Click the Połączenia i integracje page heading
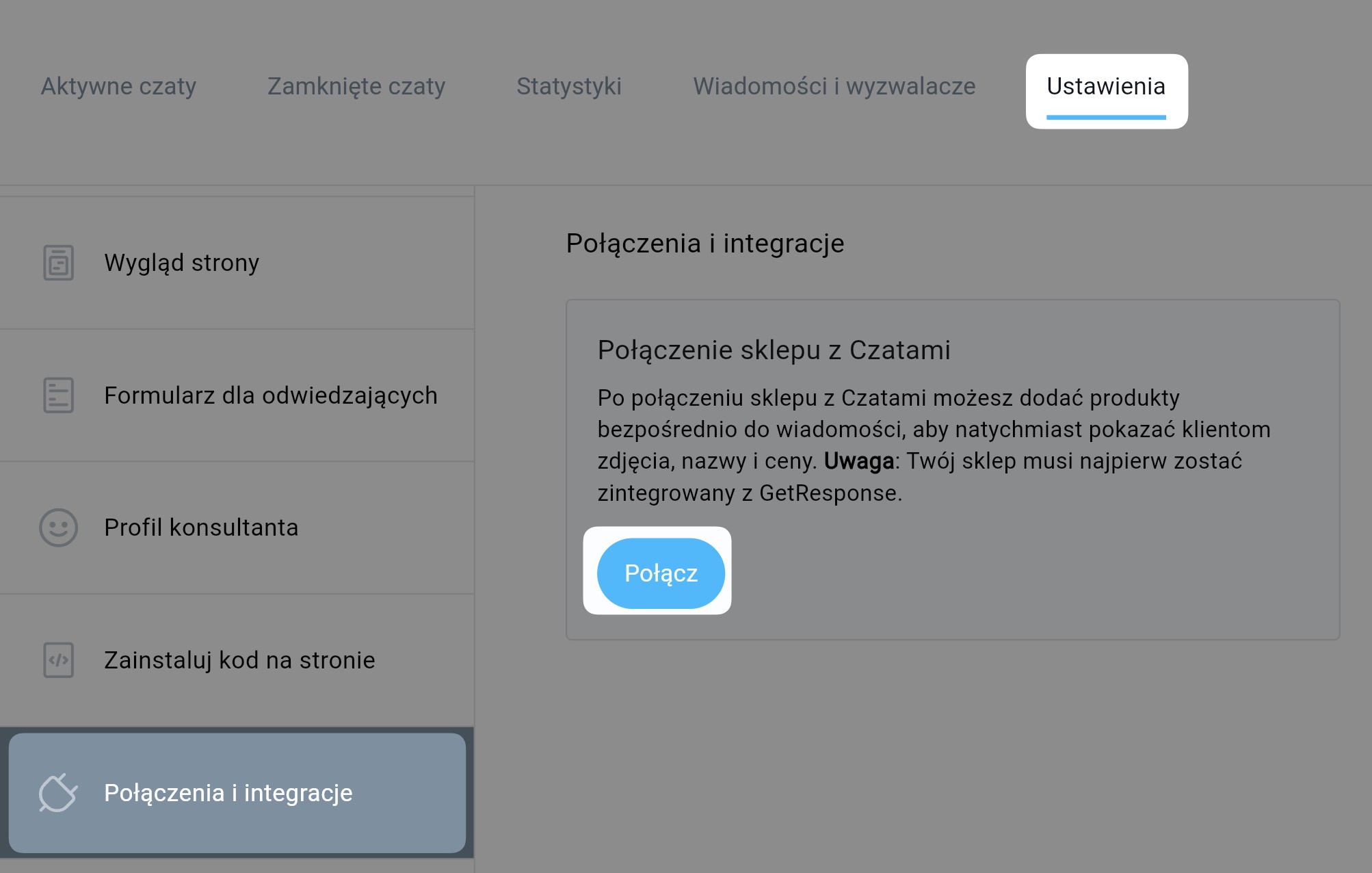The height and width of the screenshot is (873, 1372). tap(705, 242)
